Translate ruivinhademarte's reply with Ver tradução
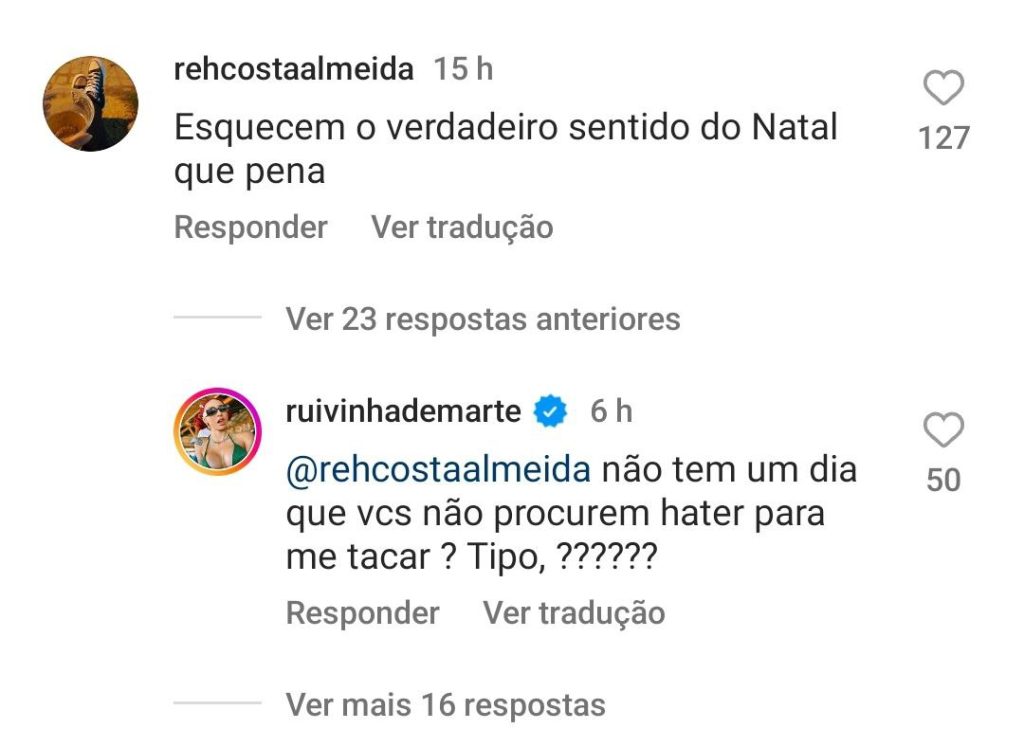This screenshot has width=1024, height=747. tap(574, 612)
